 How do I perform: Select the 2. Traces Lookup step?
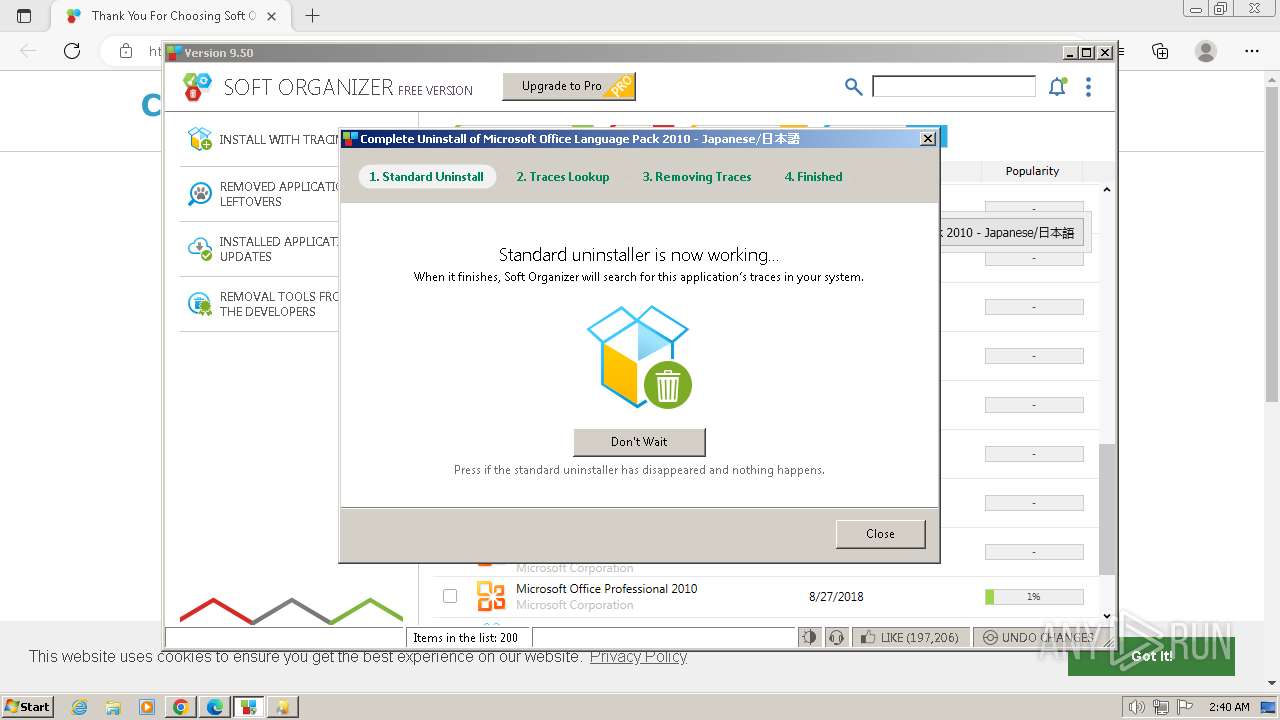click(x=562, y=177)
